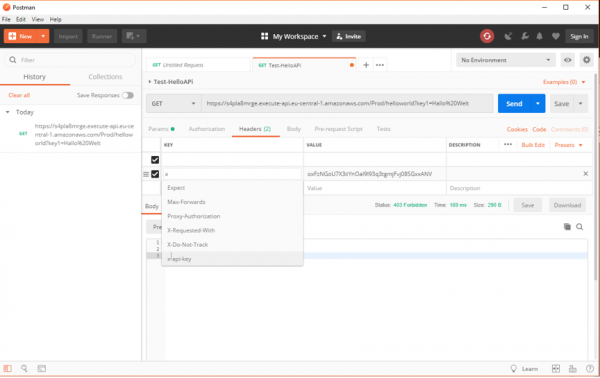Open keyboard shortcuts icon in status bar
Screen dimensions: 600x378
[572, 369]
